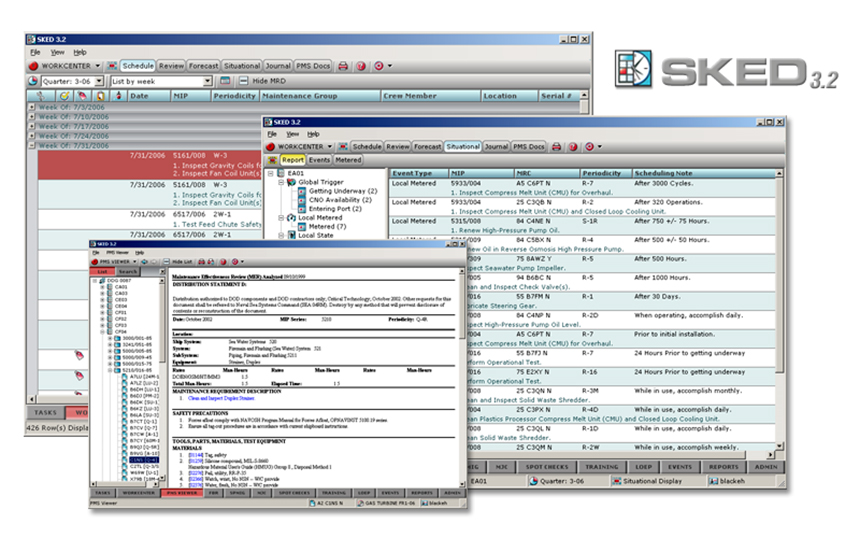Switch to the Forecast tab in the Schedule window
860x538 pixels.
[x=204, y=65]
